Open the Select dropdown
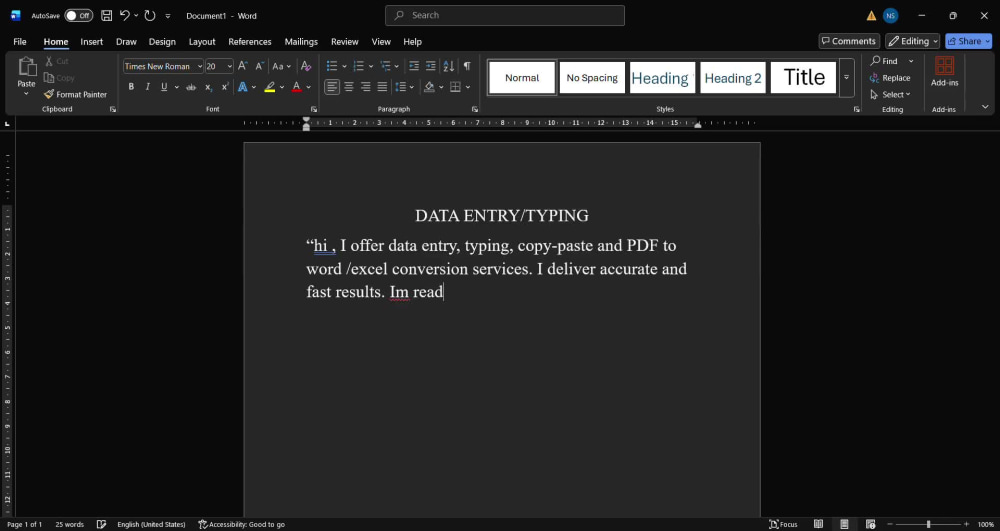1000x531 pixels. click(890, 94)
